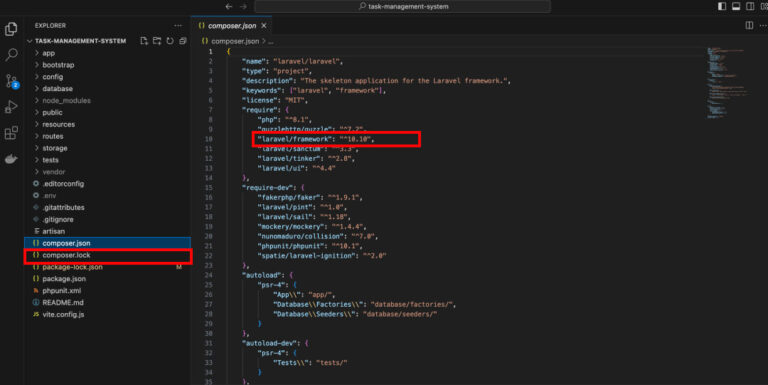The width and height of the screenshot is (768, 385).
Task: Collapse all folders in Explorer
Action: coord(183,41)
